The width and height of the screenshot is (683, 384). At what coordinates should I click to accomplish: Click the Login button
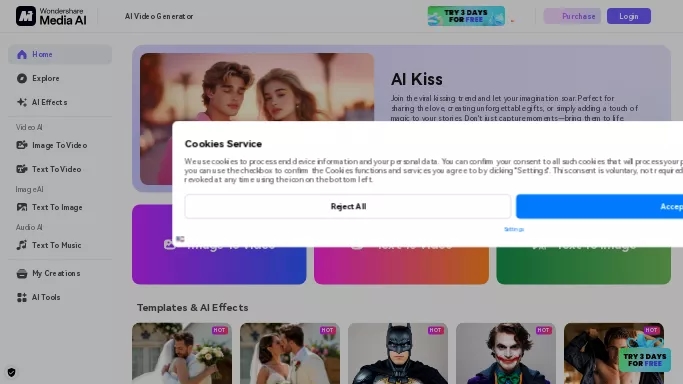(x=629, y=16)
